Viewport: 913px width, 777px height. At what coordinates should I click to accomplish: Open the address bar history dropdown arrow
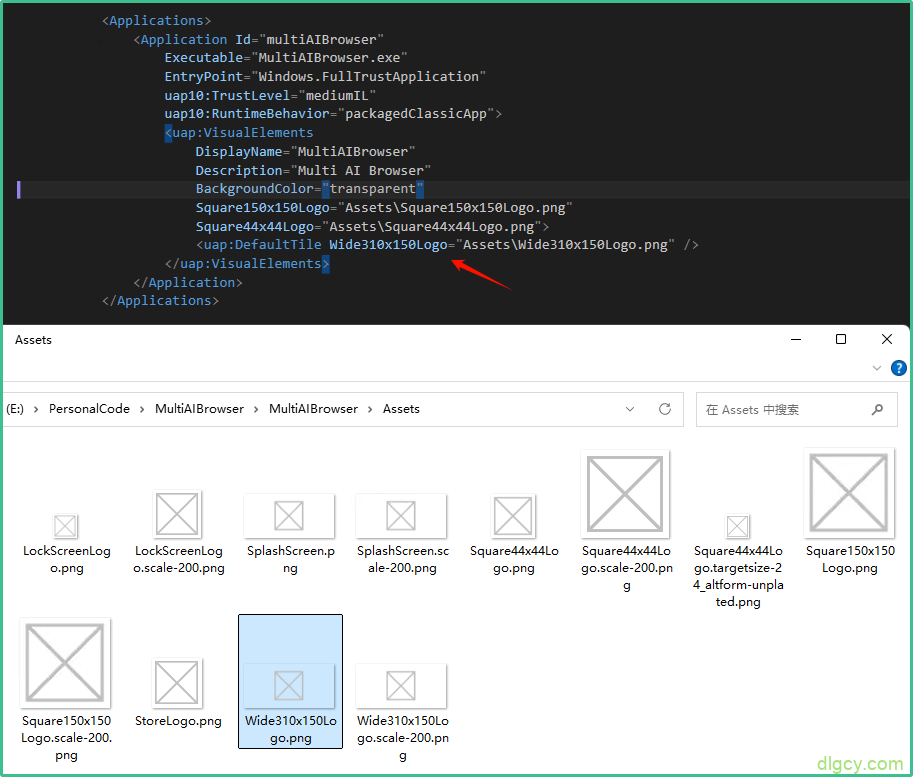coord(630,409)
